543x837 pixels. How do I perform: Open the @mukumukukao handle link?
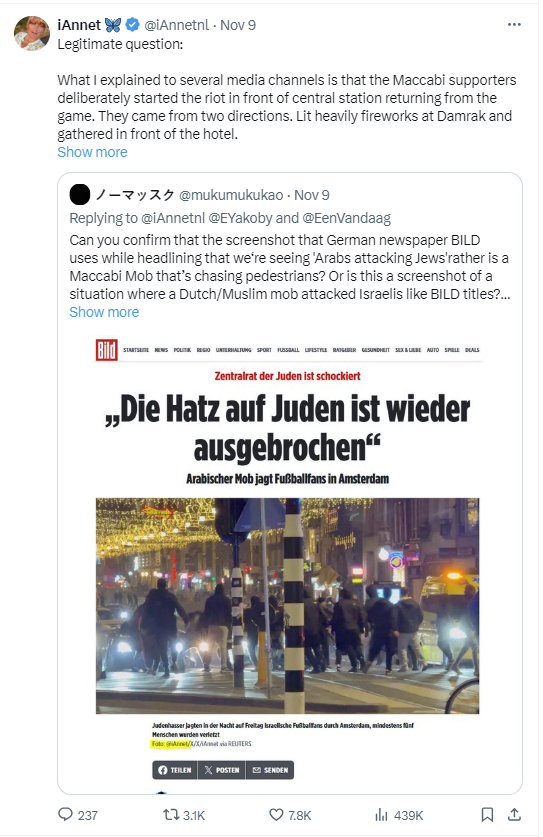tap(231, 195)
